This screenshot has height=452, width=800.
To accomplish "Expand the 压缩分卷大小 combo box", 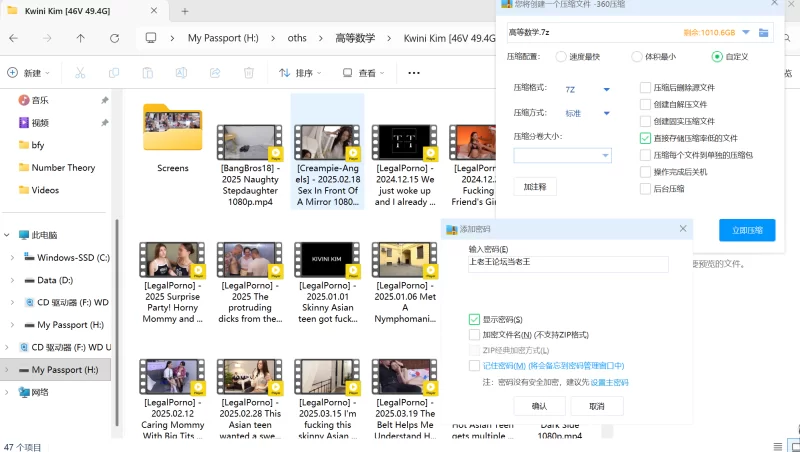I will (605, 156).
